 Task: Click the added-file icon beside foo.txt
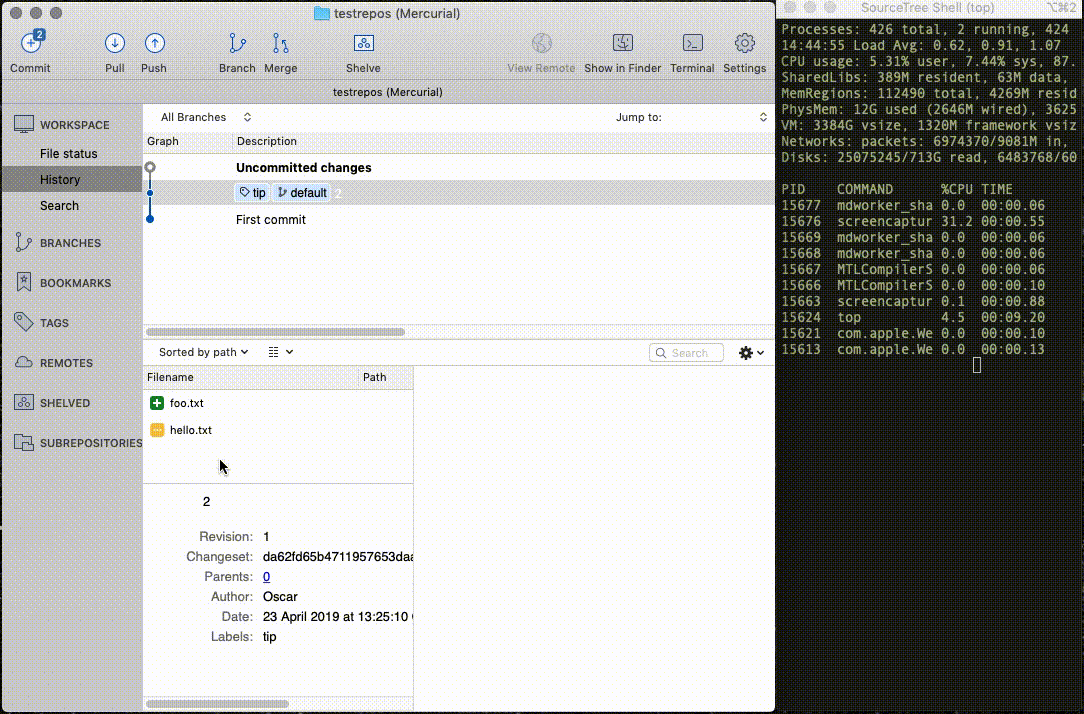click(157, 403)
